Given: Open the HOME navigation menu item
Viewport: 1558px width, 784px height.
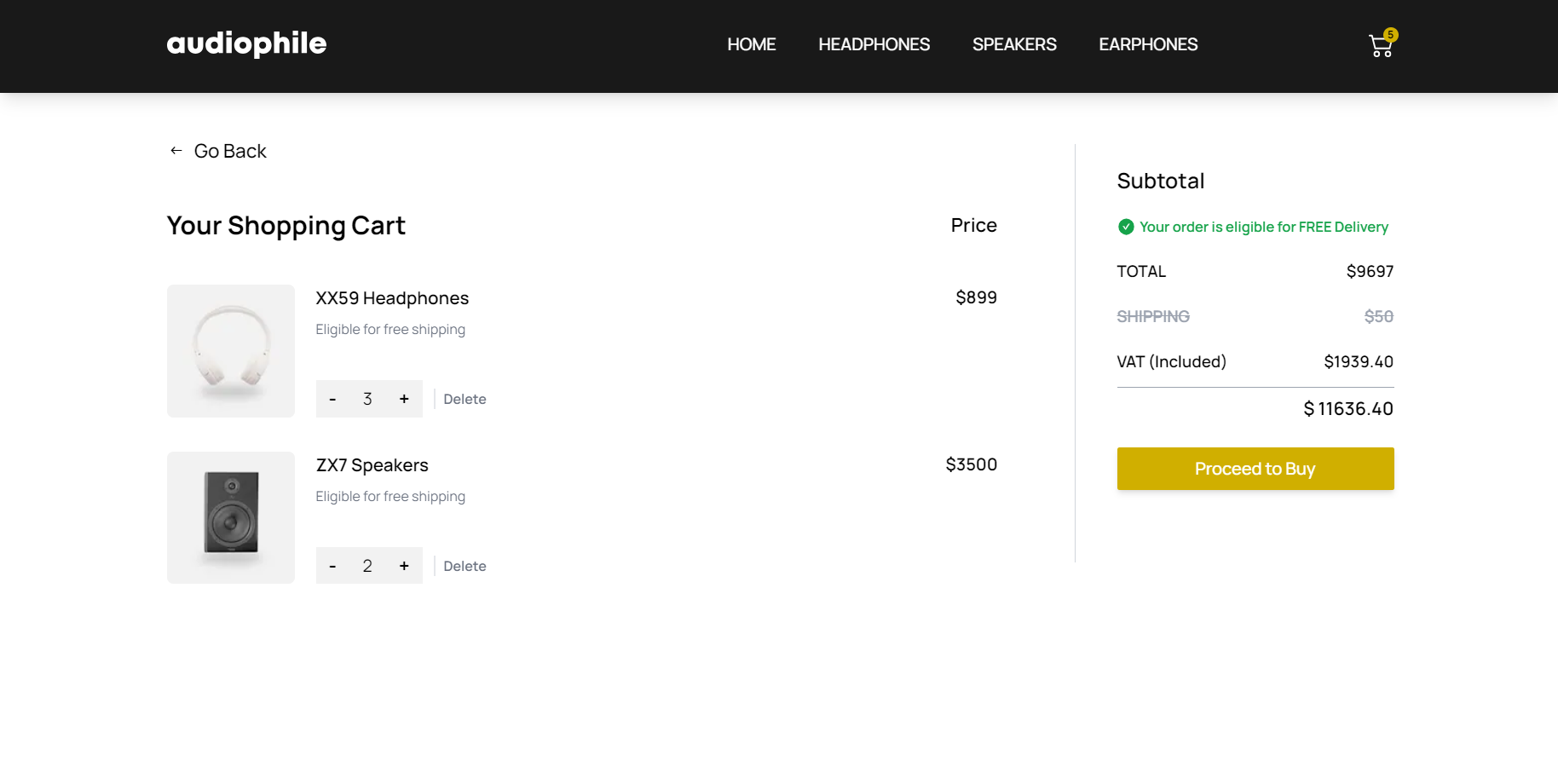Looking at the screenshot, I should (751, 44).
